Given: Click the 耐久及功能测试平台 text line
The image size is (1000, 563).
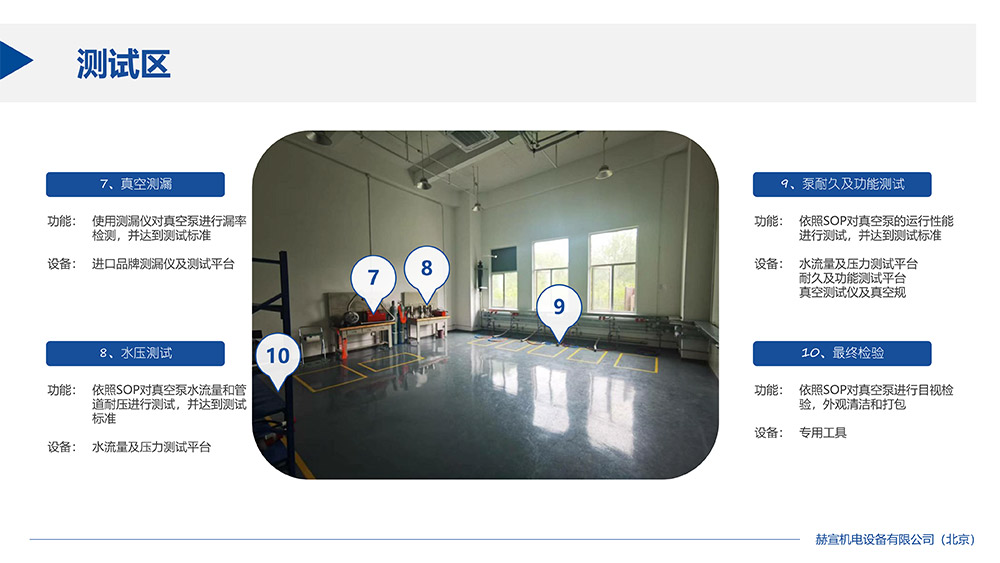Looking at the screenshot, I should (x=852, y=278).
